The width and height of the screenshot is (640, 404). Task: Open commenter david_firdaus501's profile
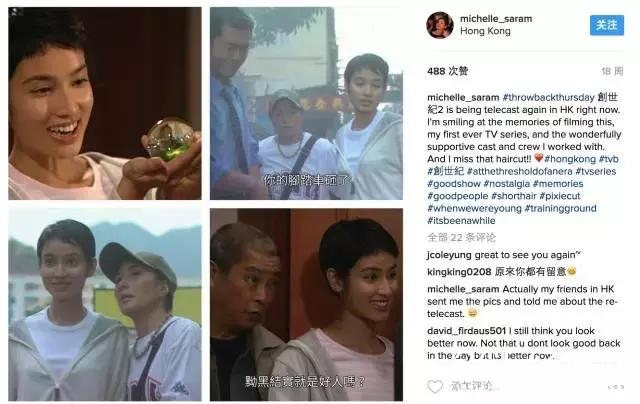(467, 331)
